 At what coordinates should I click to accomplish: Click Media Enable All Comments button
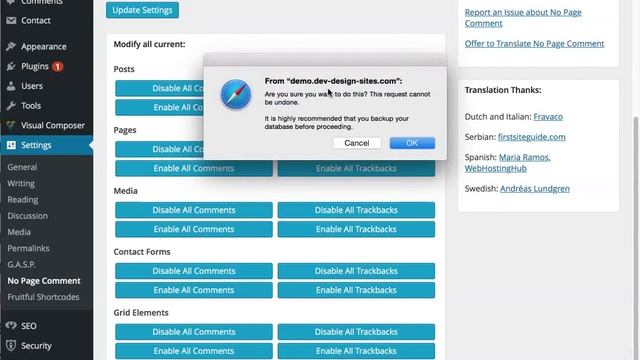[x=194, y=229]
